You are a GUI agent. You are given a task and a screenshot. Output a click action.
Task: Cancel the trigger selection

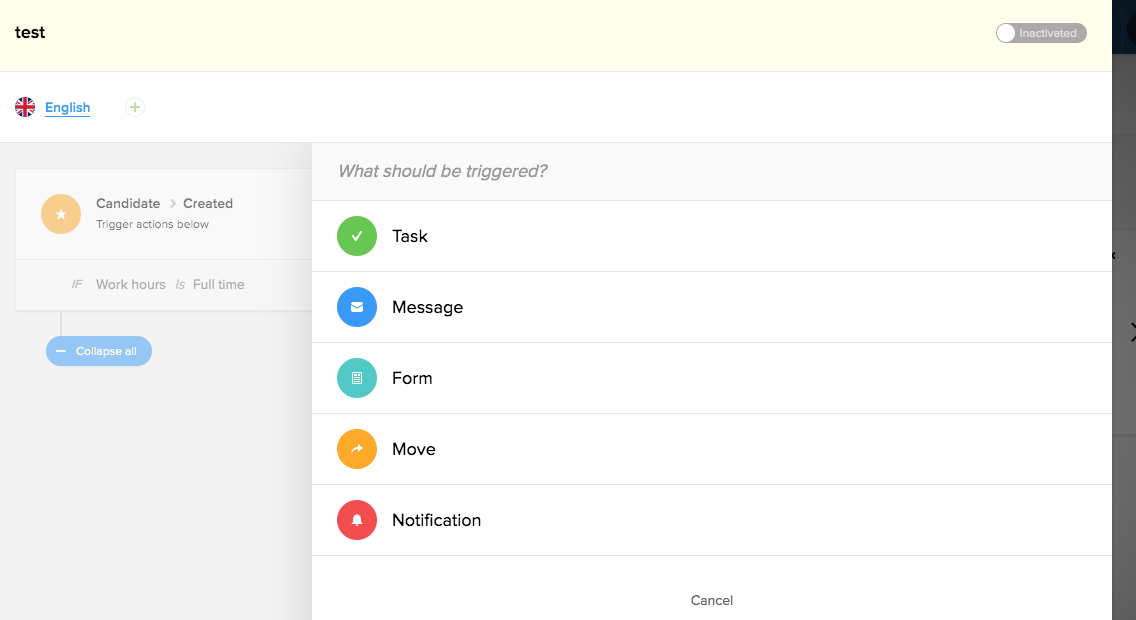[712, 600]
